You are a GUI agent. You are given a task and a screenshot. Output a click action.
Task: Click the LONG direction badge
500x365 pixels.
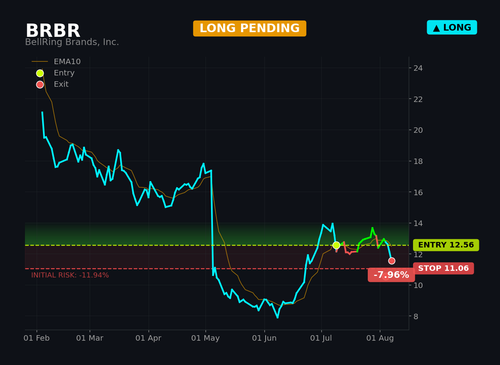[x=452, y=28]
